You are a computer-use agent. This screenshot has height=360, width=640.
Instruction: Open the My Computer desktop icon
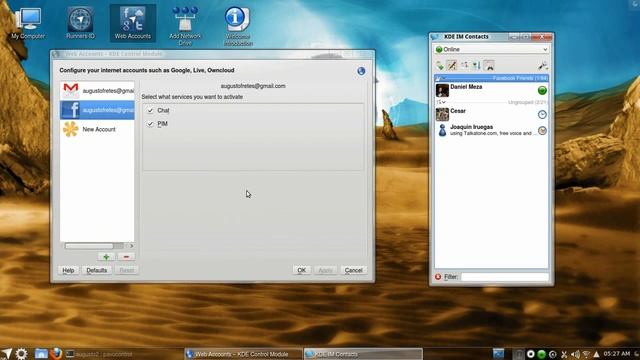click(x=28, y=24)
